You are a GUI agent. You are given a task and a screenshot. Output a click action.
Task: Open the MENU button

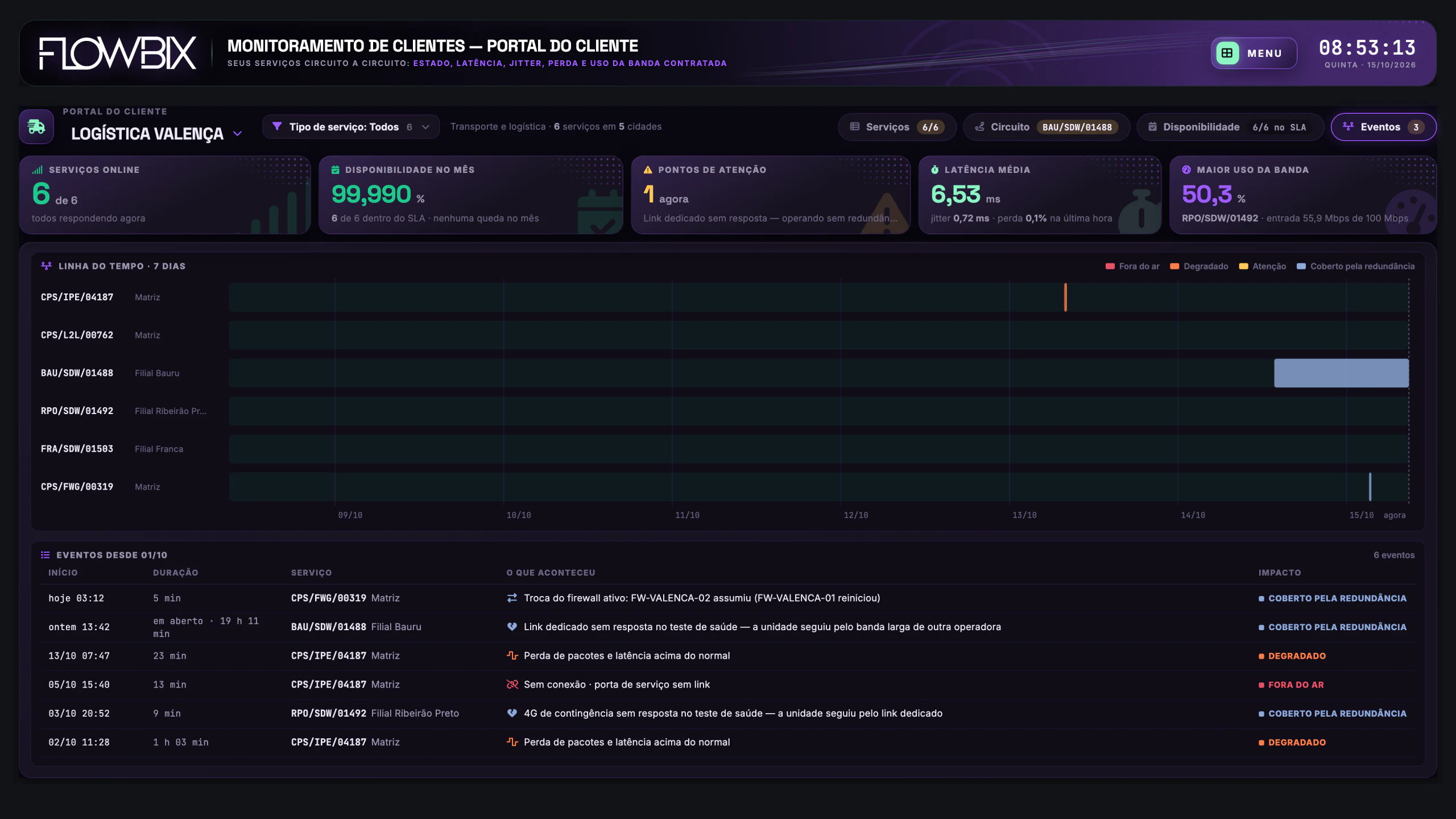click(x=1254, y=53)
